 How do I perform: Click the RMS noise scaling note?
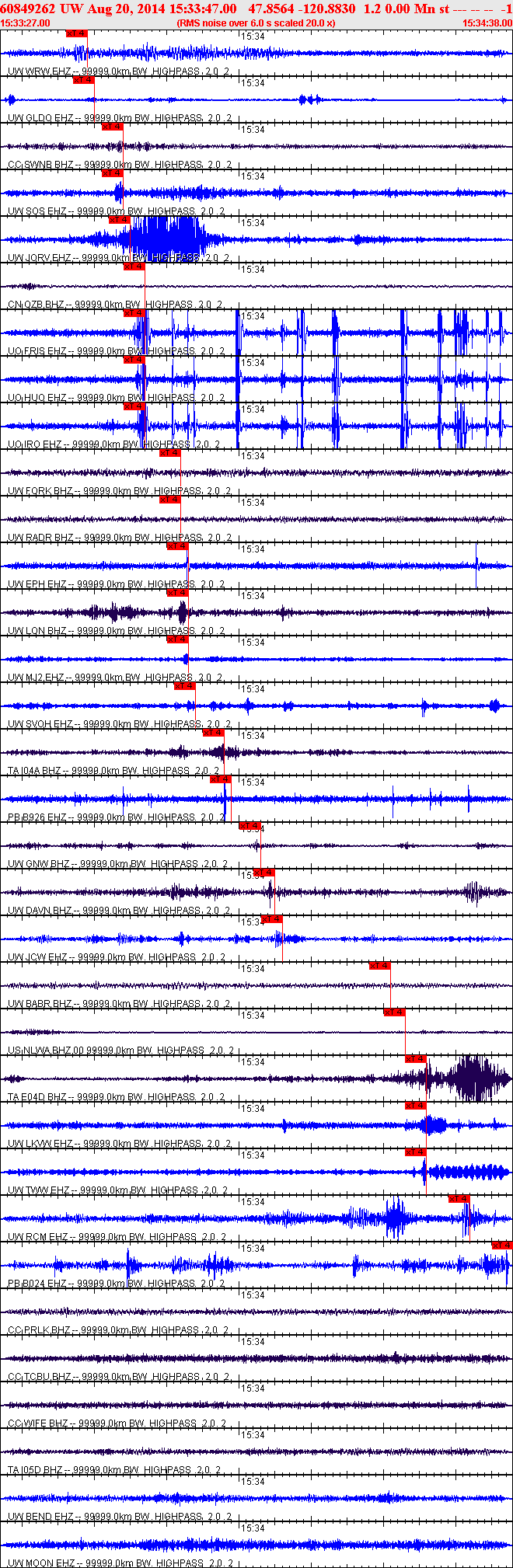pos(256,23)
